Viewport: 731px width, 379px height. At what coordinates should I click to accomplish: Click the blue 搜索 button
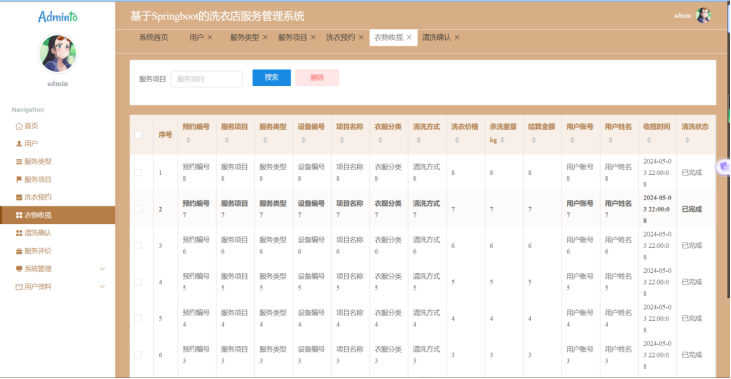click(x=271, y=77)
